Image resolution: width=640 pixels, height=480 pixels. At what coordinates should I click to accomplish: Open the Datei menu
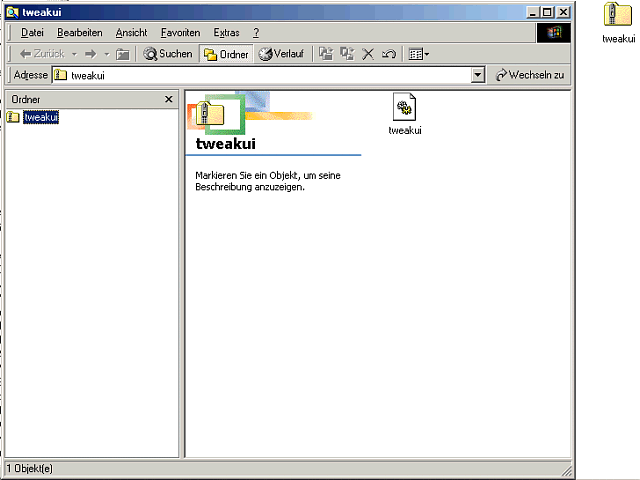click(32, 33)
